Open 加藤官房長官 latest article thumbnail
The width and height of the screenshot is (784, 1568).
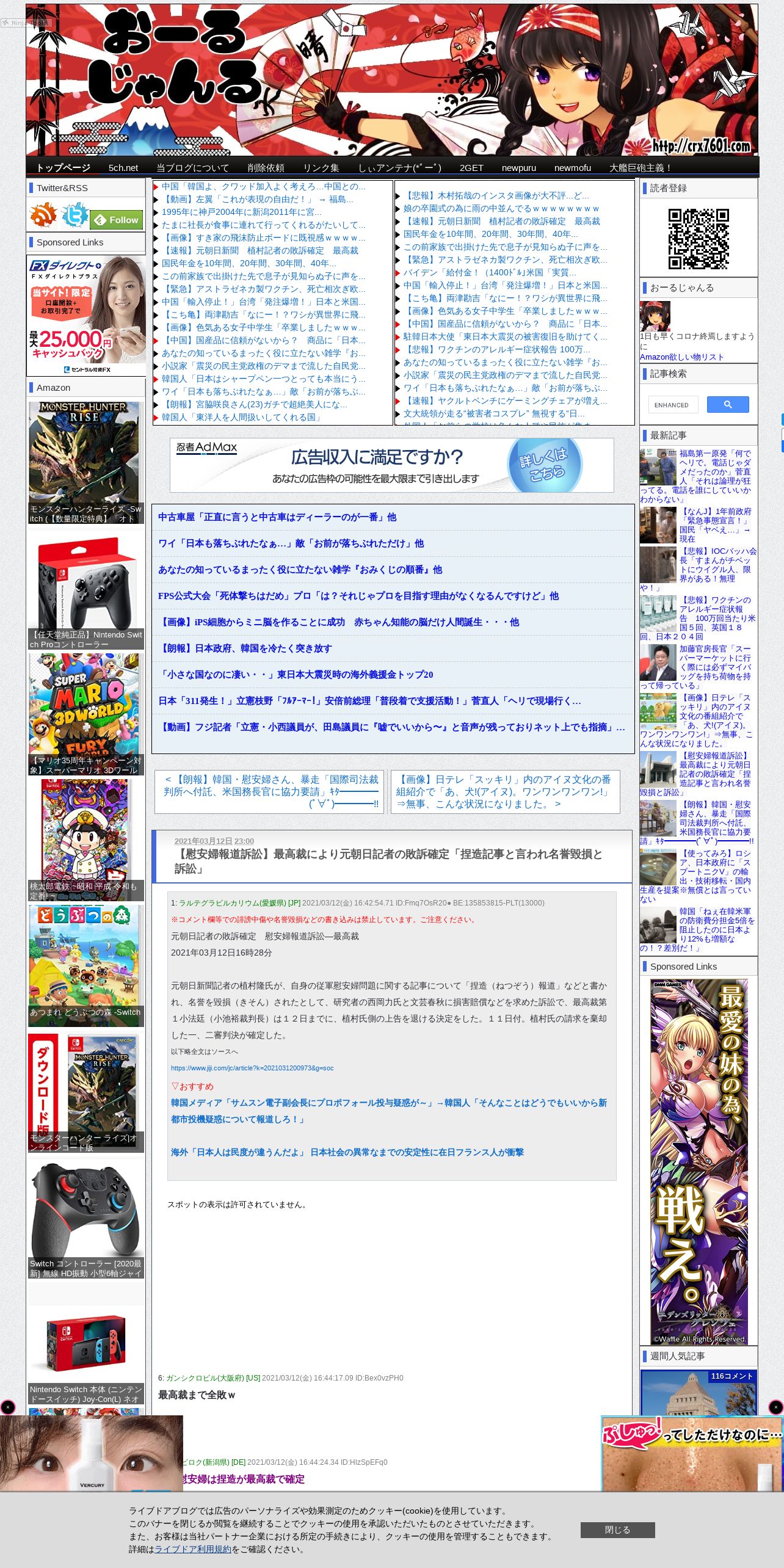click(658, 662)
